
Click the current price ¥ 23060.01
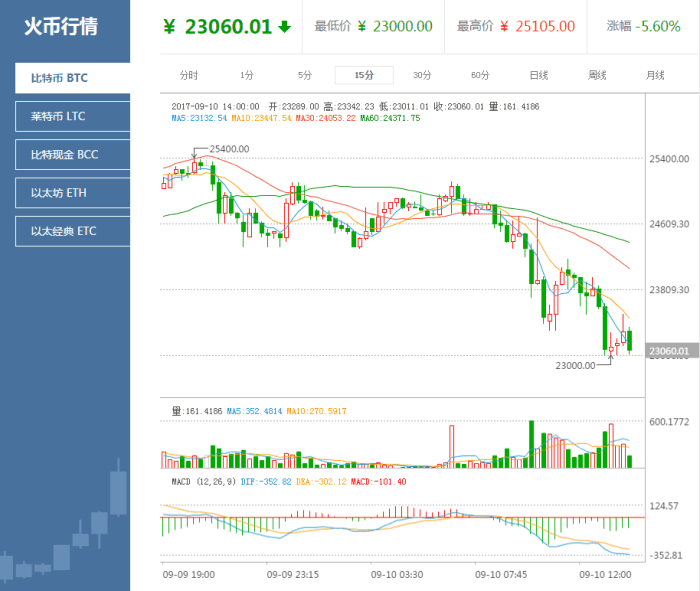pos(218,27)
